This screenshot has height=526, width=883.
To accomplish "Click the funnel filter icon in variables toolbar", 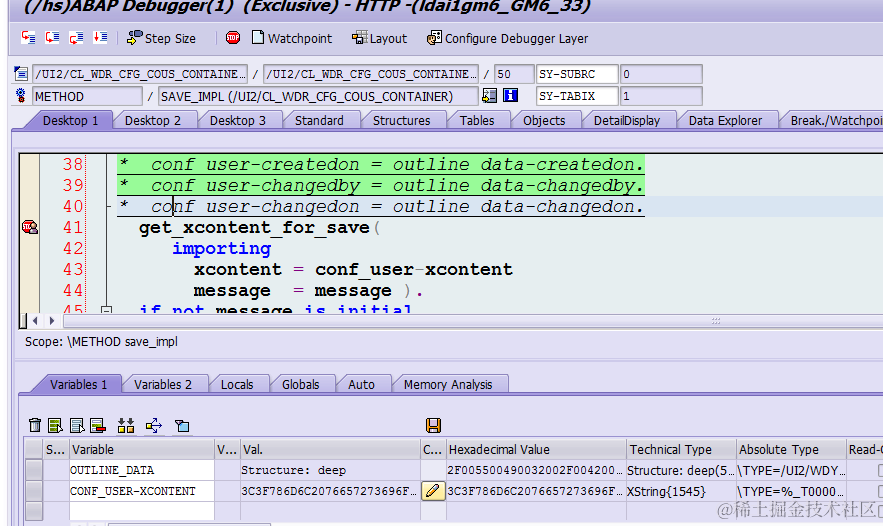I will tap(182, 425).
